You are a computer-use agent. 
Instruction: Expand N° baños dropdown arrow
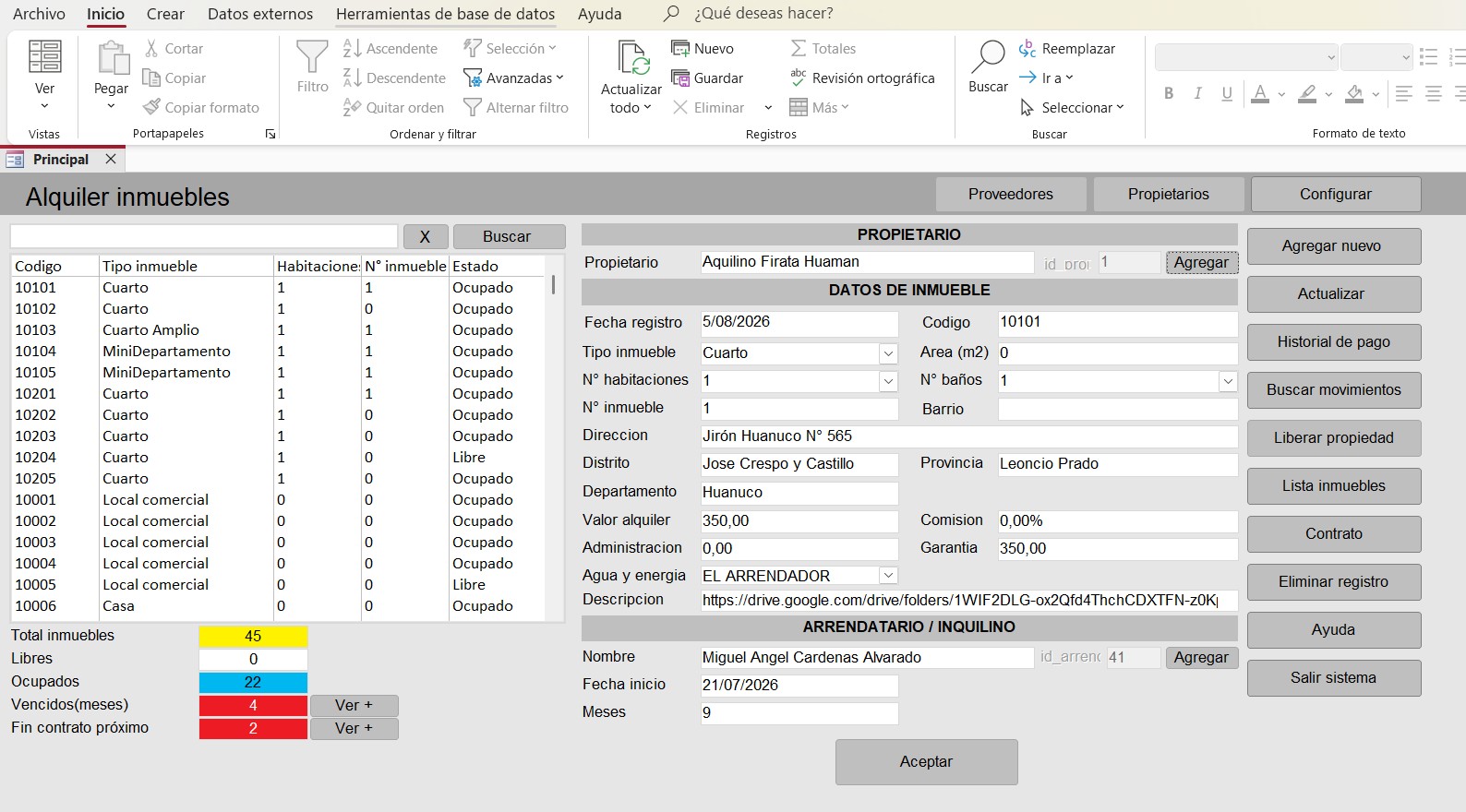[1228, 381]
